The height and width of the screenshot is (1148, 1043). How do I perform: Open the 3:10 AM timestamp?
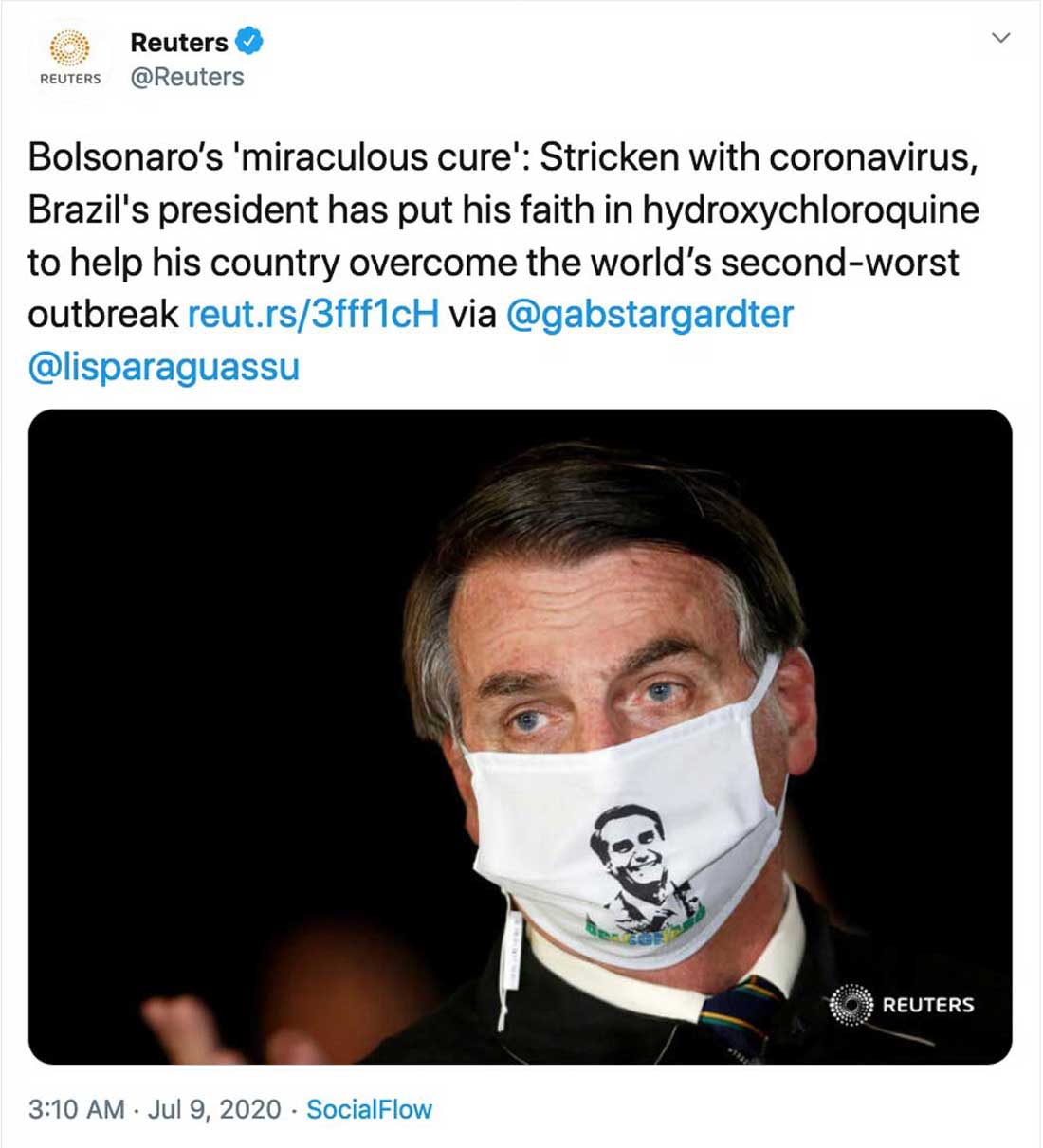(x=76, y=1109)
